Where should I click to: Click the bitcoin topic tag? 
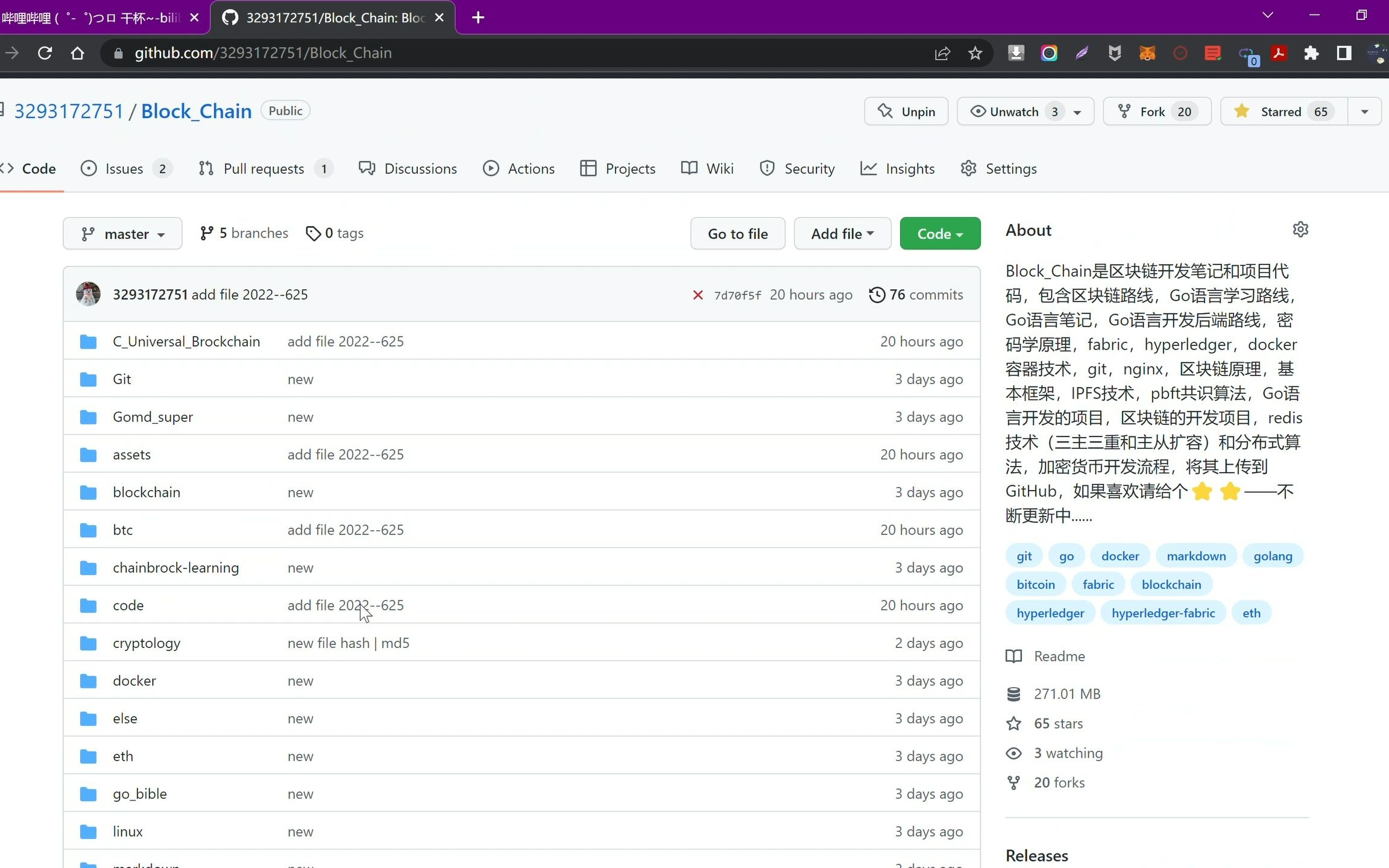[1035, 585]
